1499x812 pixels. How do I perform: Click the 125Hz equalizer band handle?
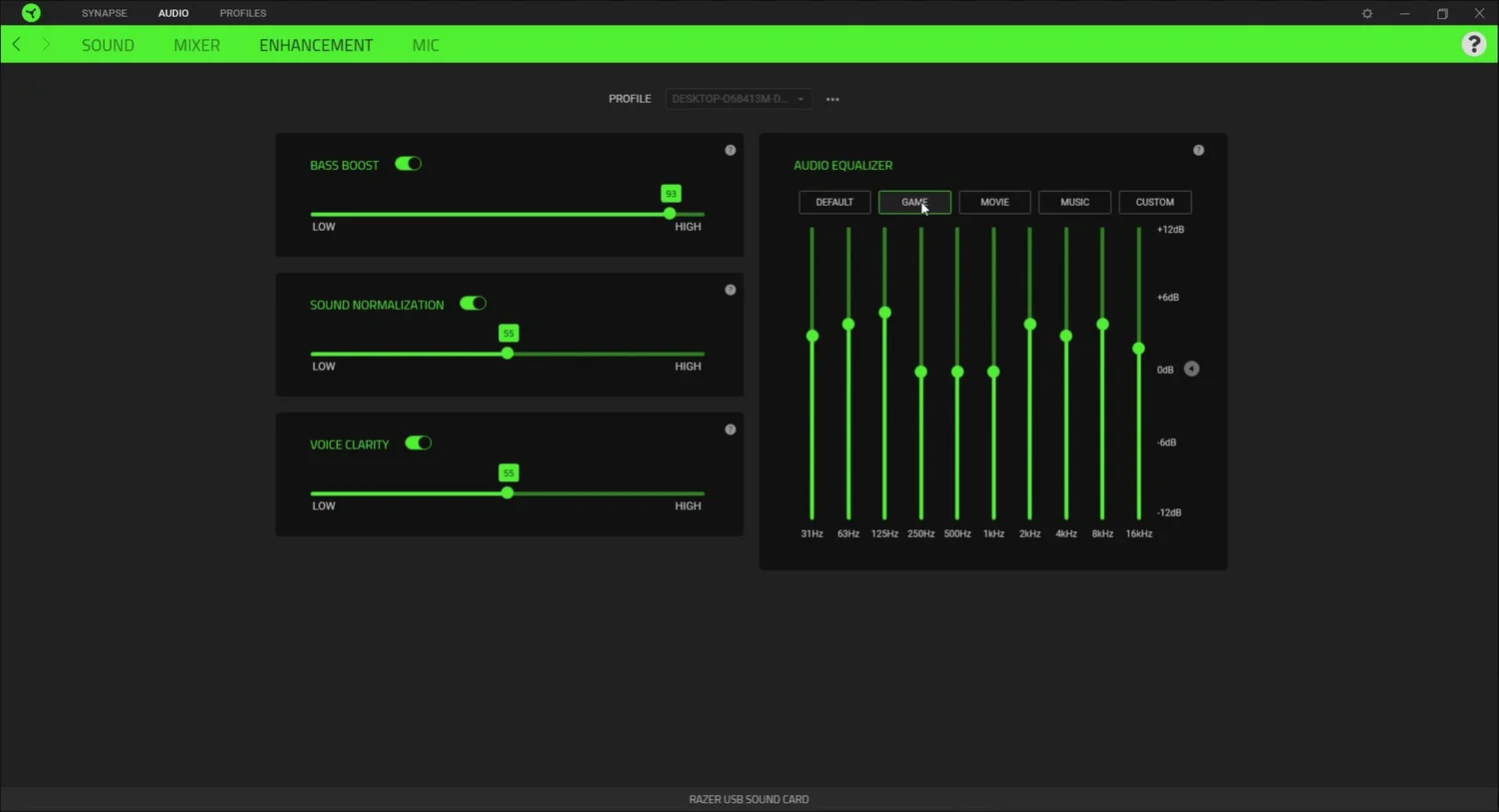[884, 313]
